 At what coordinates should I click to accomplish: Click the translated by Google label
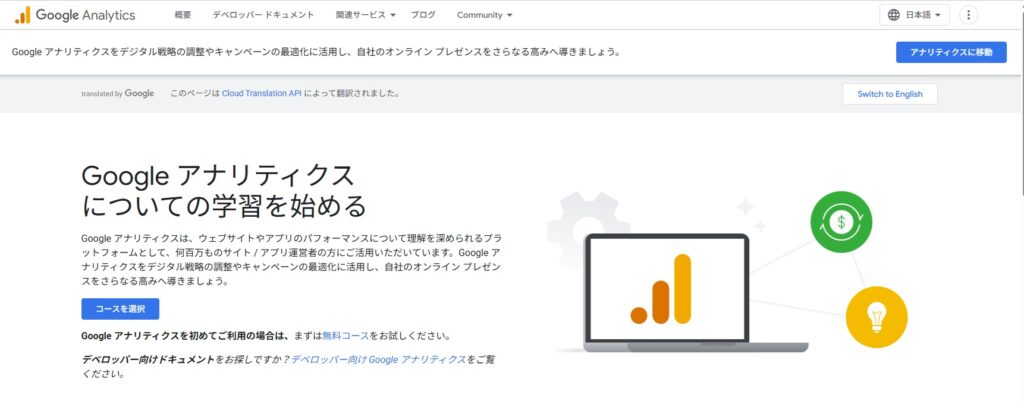pos(118,94)
